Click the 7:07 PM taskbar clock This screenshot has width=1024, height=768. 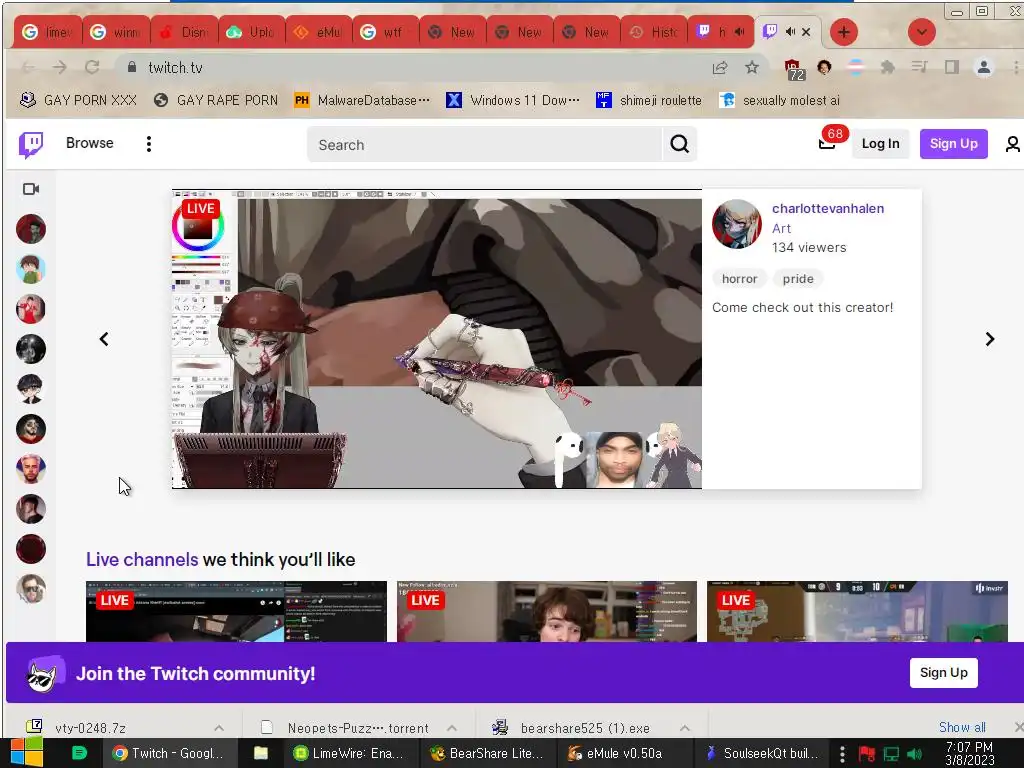pos(969,753)
